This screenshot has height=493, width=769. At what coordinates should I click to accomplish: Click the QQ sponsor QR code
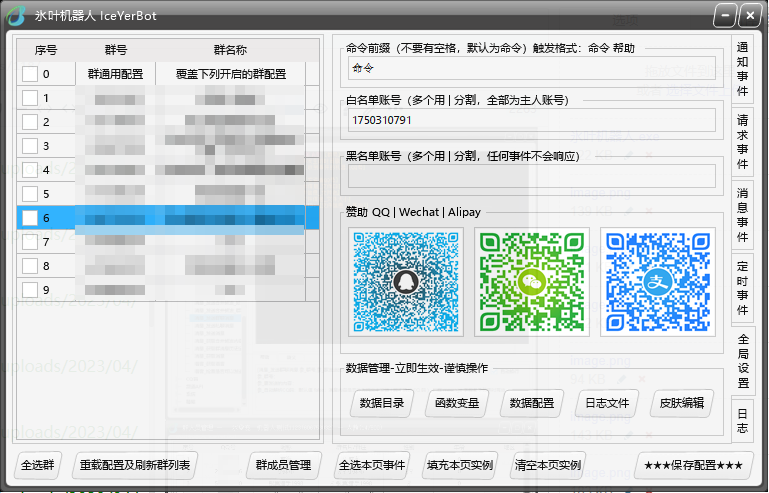pos(406,282)
